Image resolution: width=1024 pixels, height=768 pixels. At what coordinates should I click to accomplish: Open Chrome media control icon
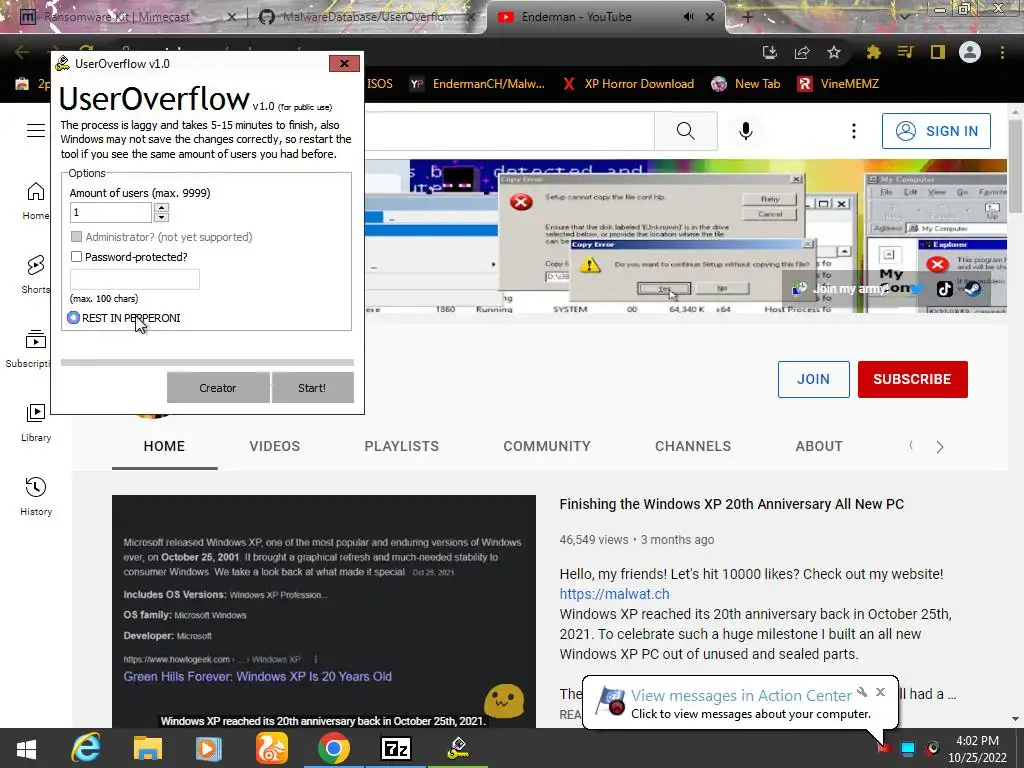point(905,52)
